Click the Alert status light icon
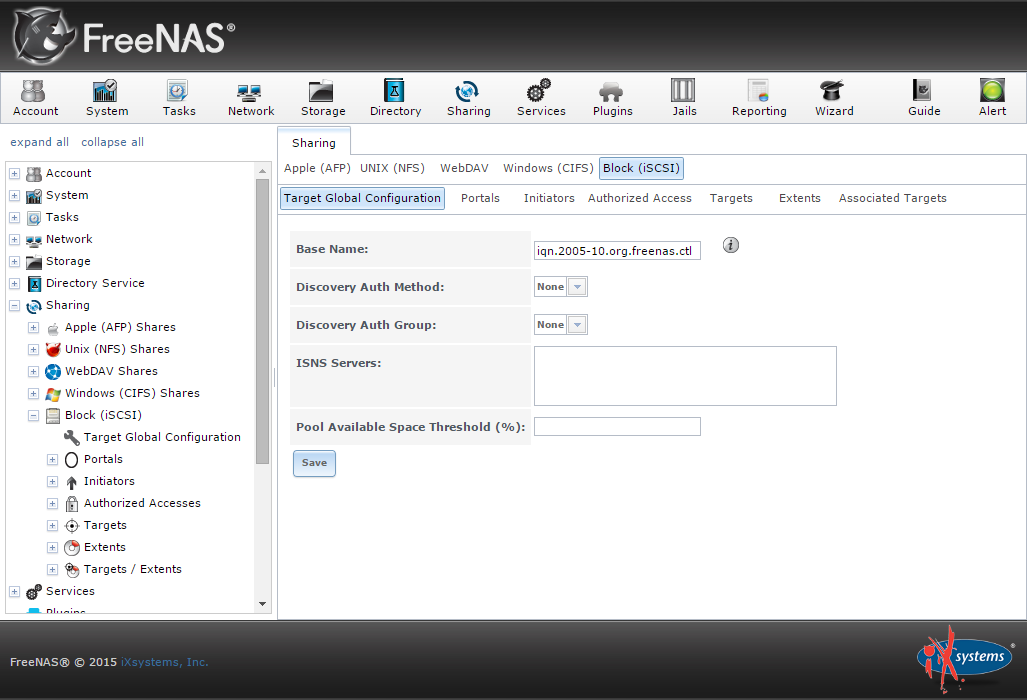 [x=992, y=92]
